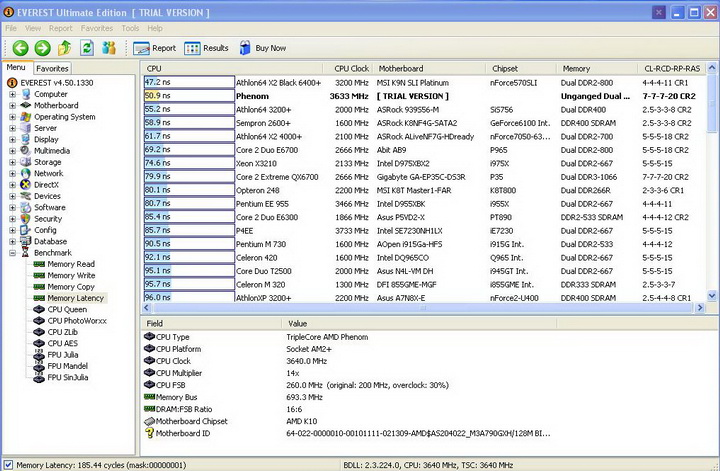Viewport: 720px width, 471px height.
Task: Sort by Motherboard column header
Action: tap(429, 68)
